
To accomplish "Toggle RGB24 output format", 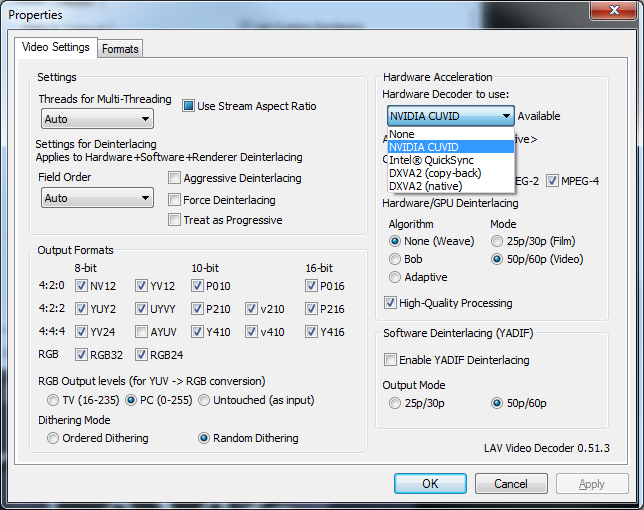I will click(141, 355).
